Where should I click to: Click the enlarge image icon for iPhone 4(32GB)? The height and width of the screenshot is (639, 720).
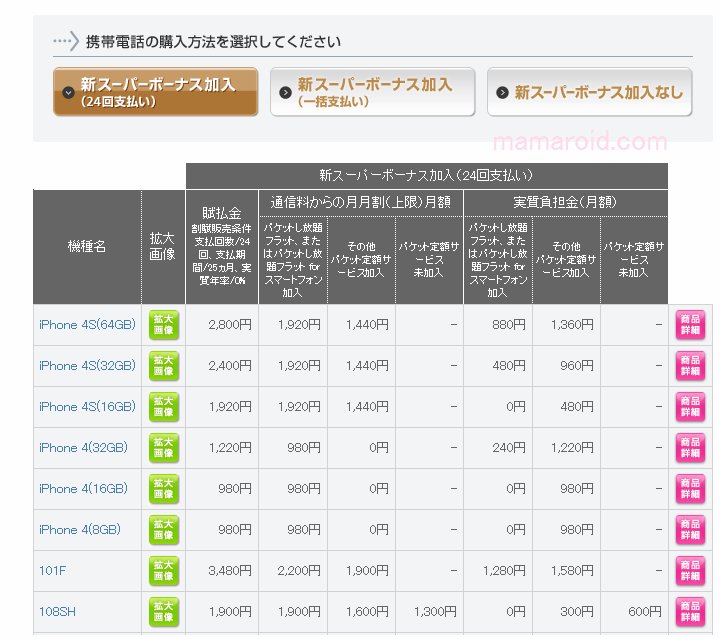[163, 448]
